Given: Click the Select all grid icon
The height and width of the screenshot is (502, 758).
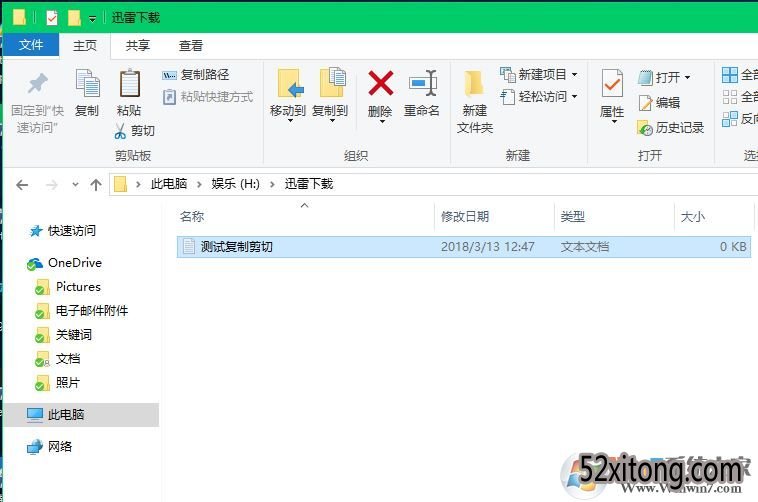Looking at the screenshot, I should pos(730,75).
